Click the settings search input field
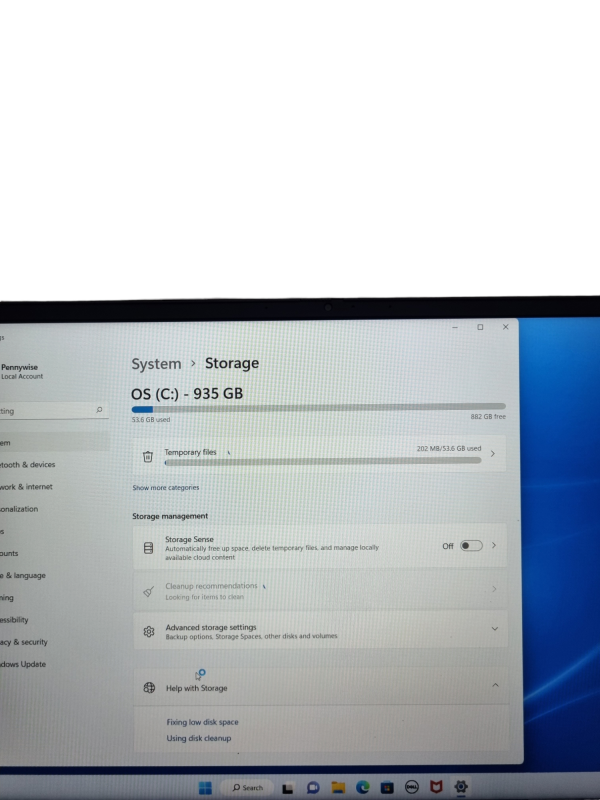This screenshot has height=800, width=600. click(53, 410)
